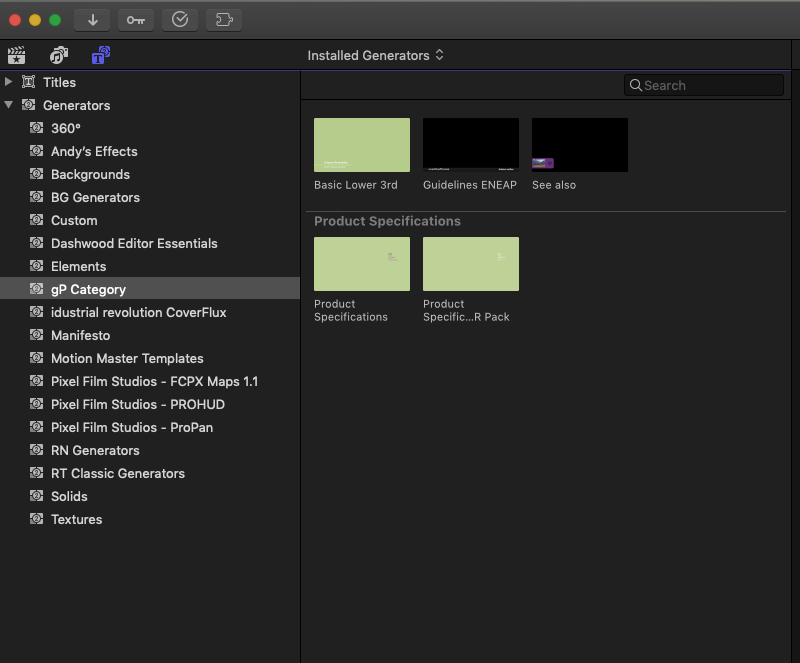
Task: Close the window with red button
Action: (x=15, y=20)
